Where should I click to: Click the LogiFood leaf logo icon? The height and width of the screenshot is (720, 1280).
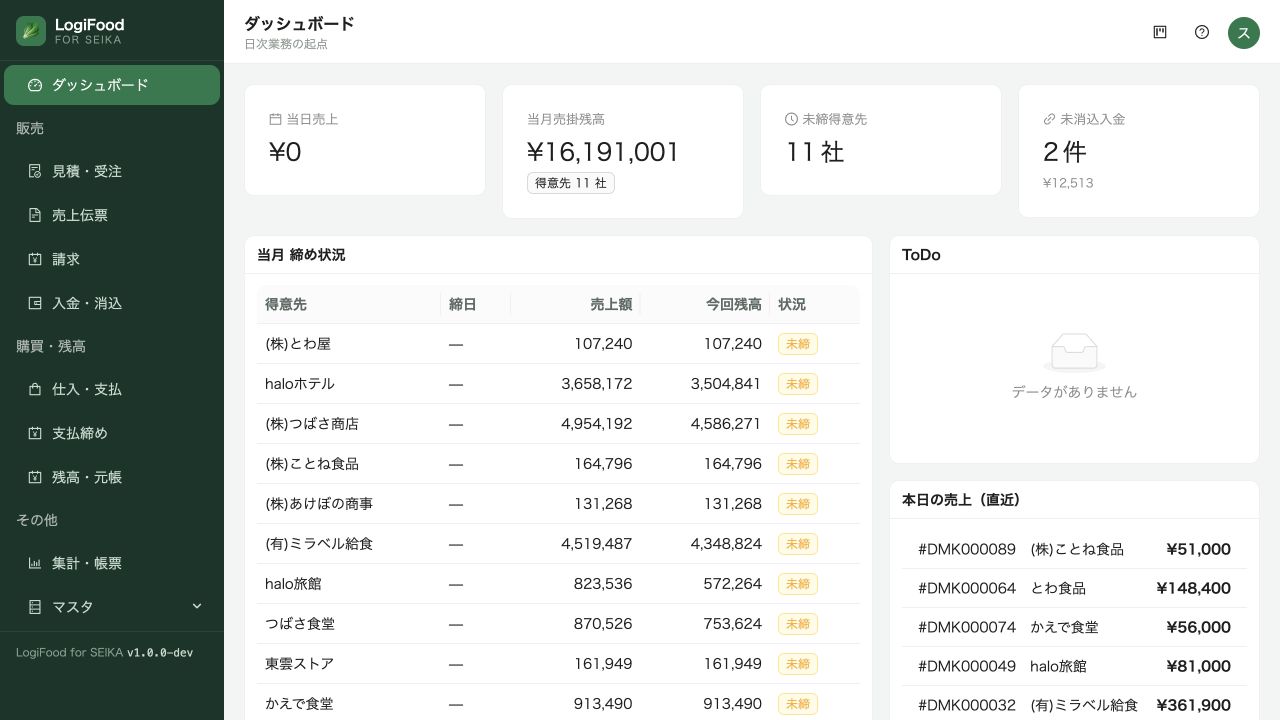pyautogui.click(x=31, y=31)
